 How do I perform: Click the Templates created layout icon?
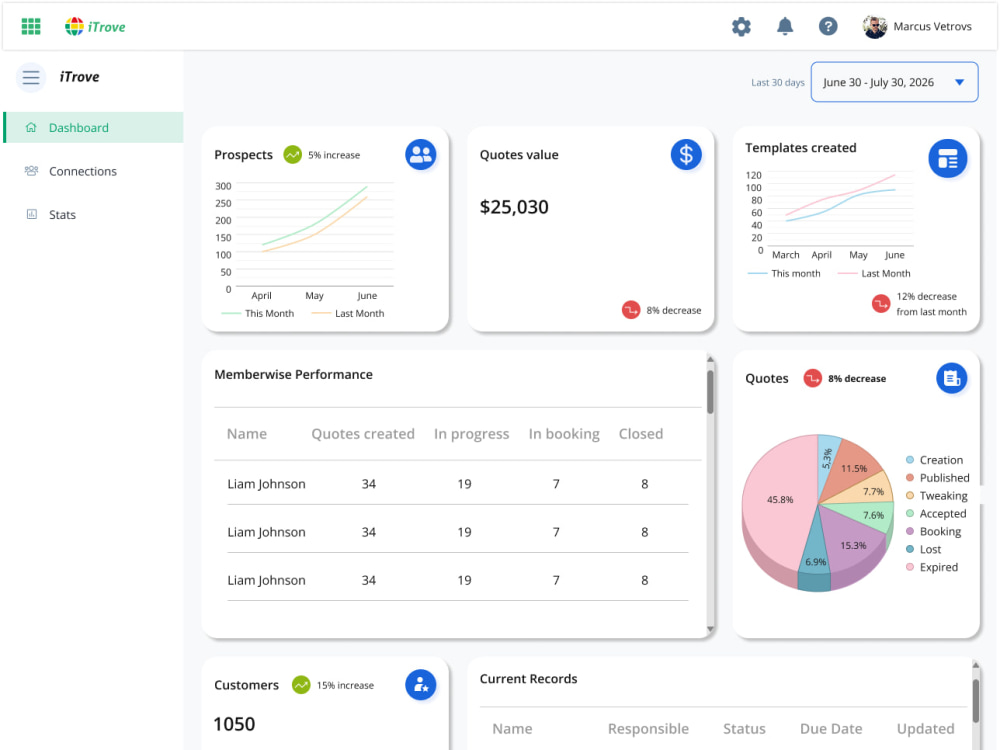[x=947, y=158]
